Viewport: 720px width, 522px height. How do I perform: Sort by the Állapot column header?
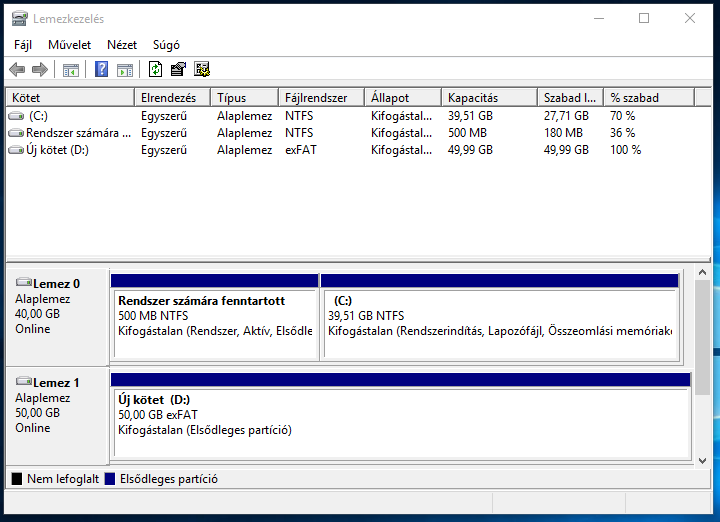pyautogui.click(x=403, y=97)
